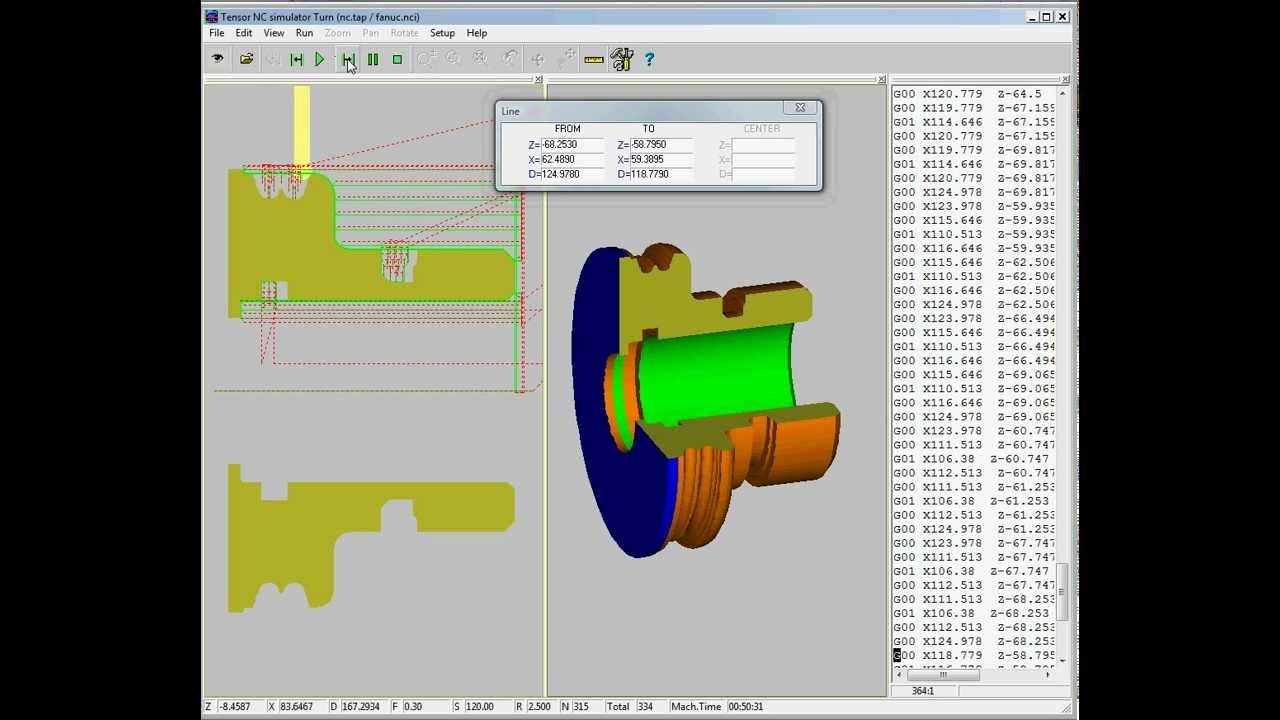The width and height of the screenshot is (1280, 720).
Task: Open the Run menu
Action: point(304,33)
